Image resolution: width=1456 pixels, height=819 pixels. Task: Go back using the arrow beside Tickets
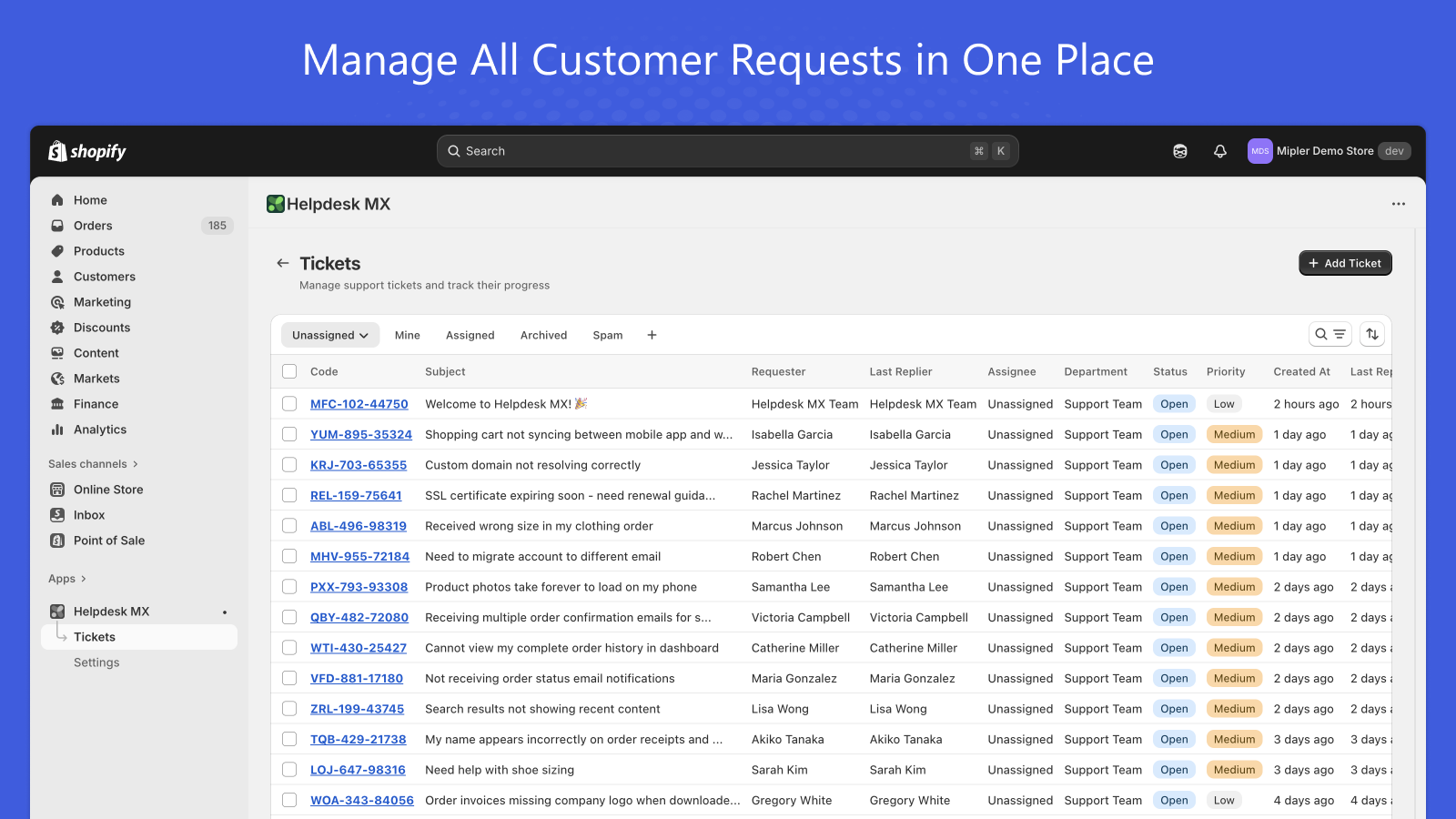283,263
